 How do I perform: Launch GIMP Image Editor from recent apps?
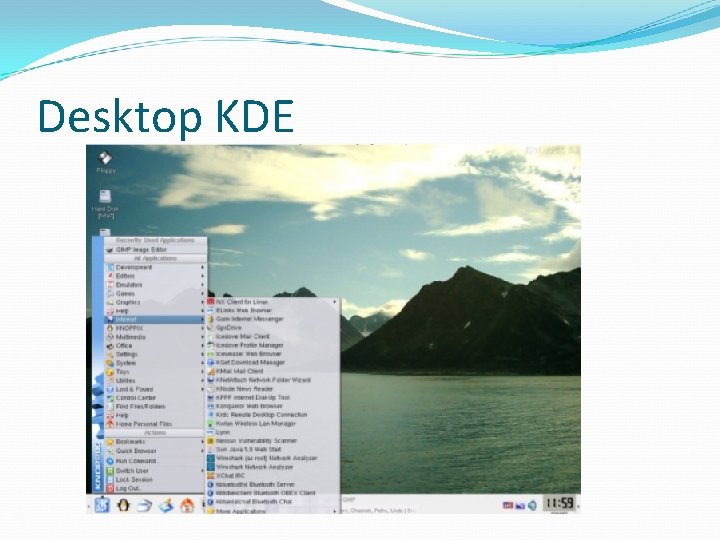156,249
